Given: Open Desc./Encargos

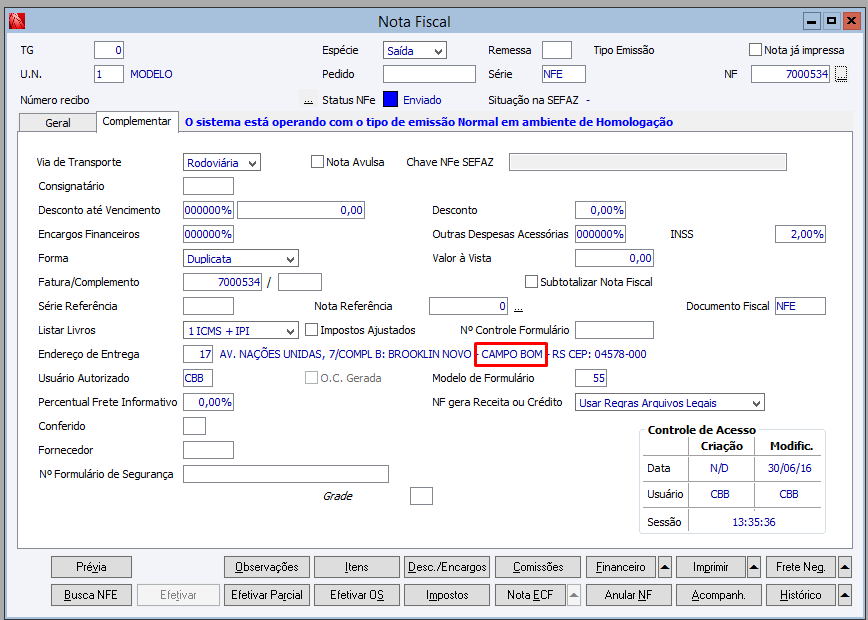Looking at the screenshot, I should 447,567.
